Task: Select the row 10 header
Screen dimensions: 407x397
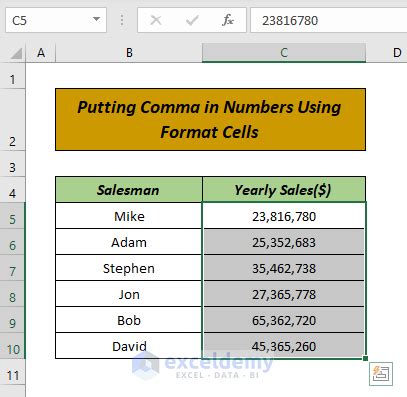Action: 12,346
